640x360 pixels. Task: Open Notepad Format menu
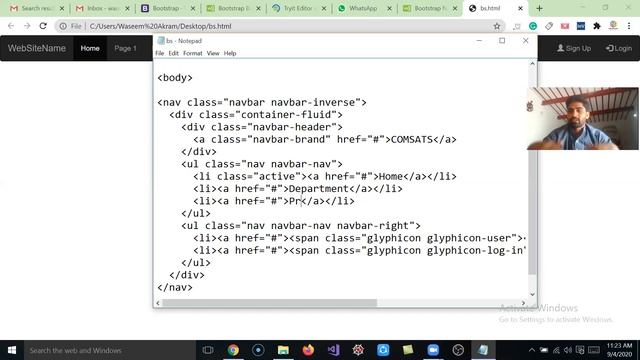[x=193, y=53]
